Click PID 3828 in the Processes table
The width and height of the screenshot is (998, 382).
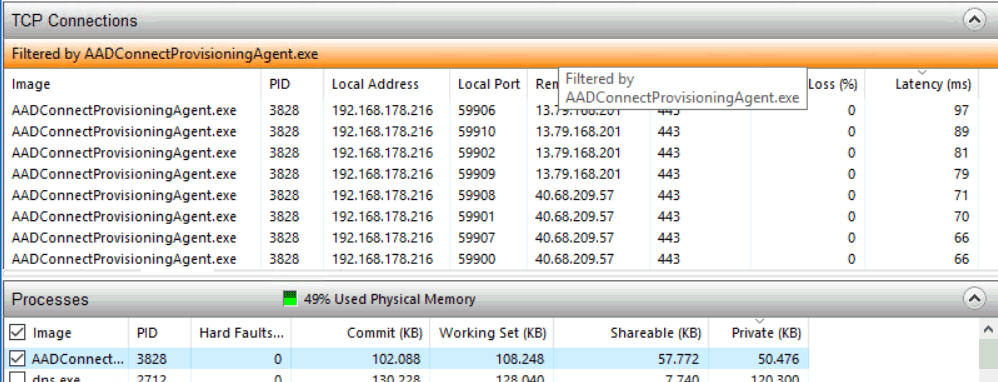(150, 359)
